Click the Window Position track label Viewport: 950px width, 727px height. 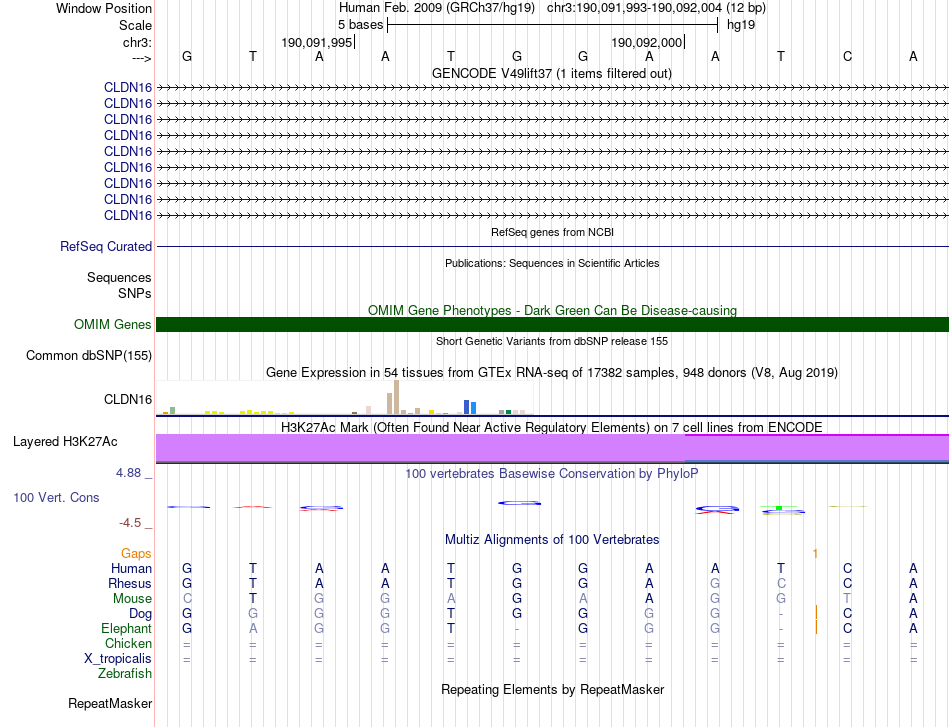pyautogui.click(x=104, y=8)
